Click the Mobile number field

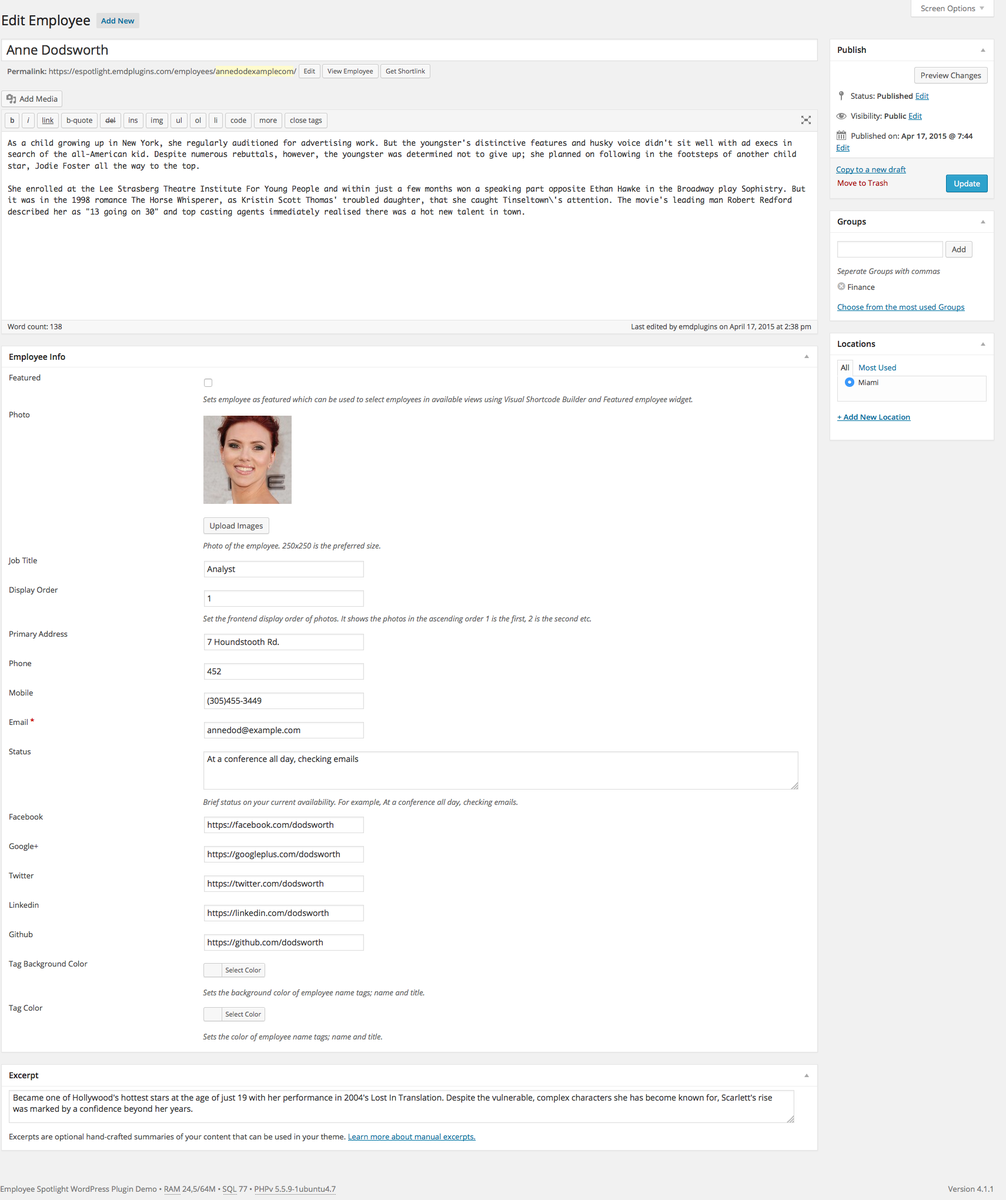[283, 701]
